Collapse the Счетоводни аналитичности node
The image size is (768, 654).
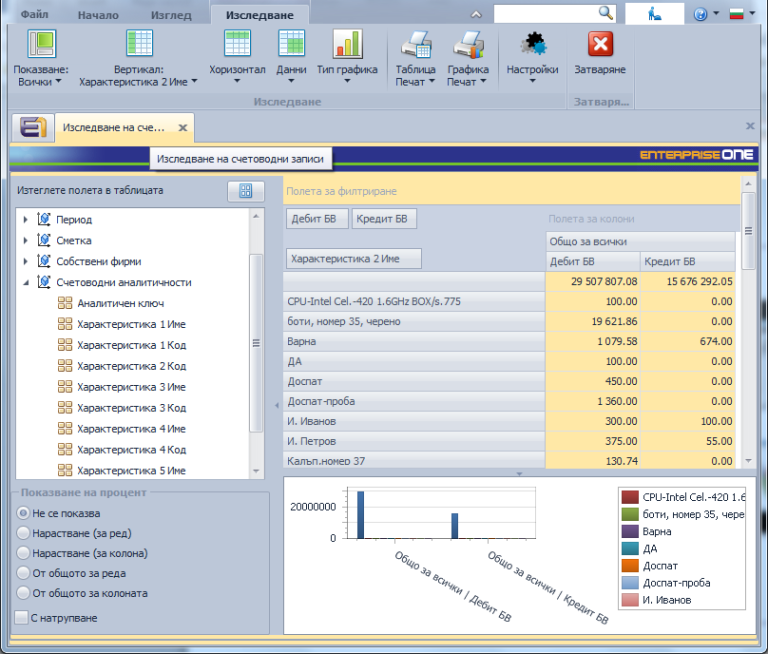(26, 282)
